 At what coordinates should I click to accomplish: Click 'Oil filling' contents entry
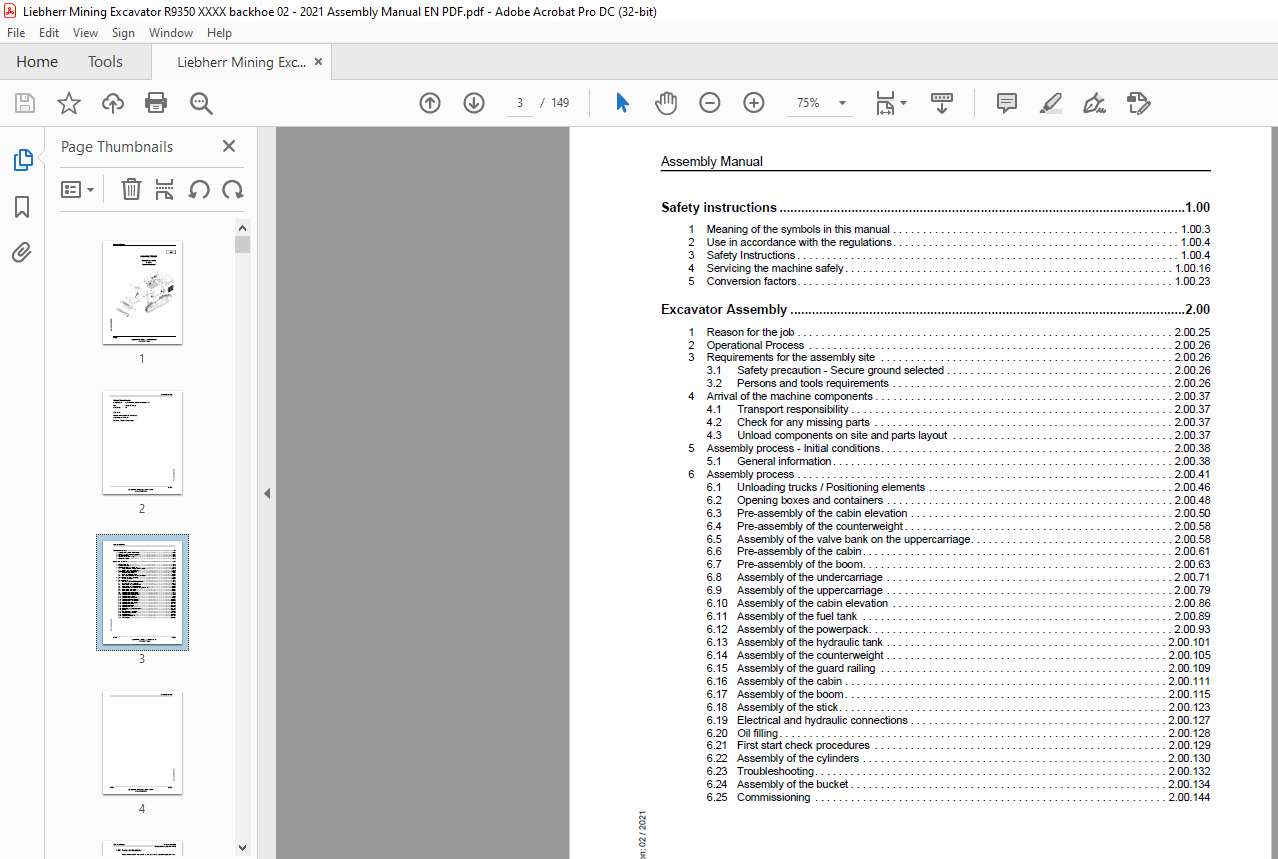pos(958,733)
